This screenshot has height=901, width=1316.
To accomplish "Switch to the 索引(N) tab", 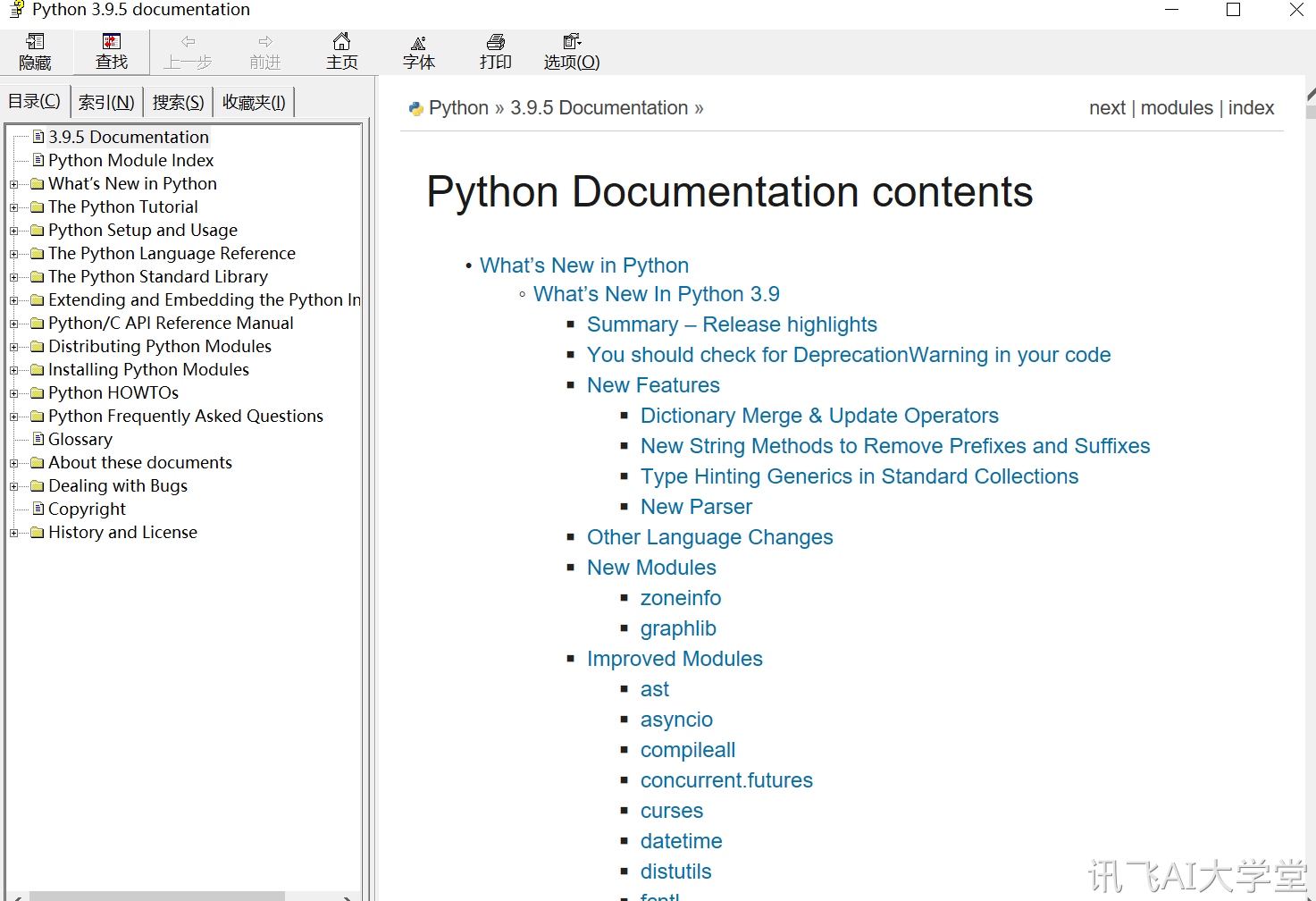I will click(x=106, y=102).
